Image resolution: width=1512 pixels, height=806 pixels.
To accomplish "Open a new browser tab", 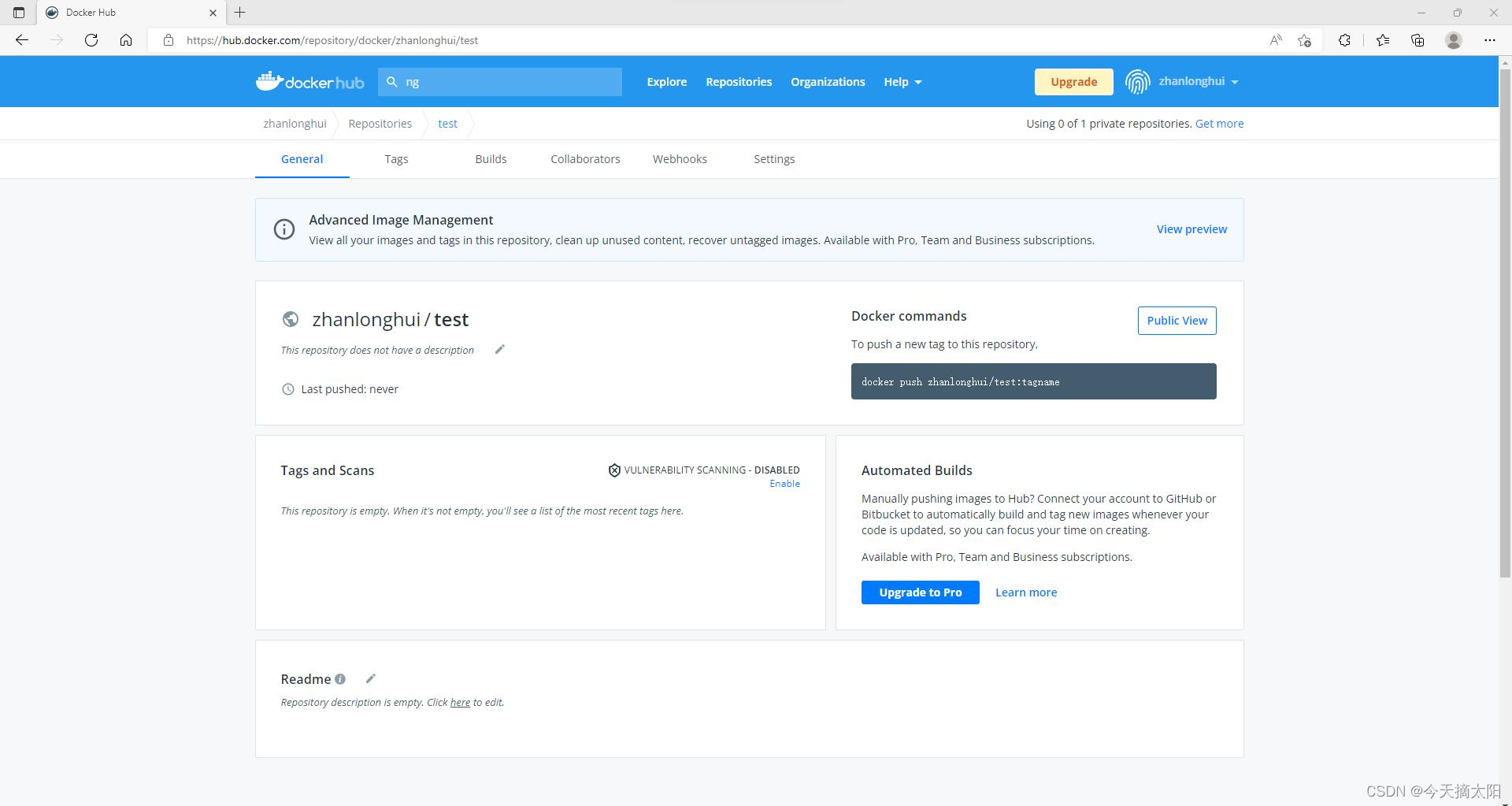I will [240, 13].
